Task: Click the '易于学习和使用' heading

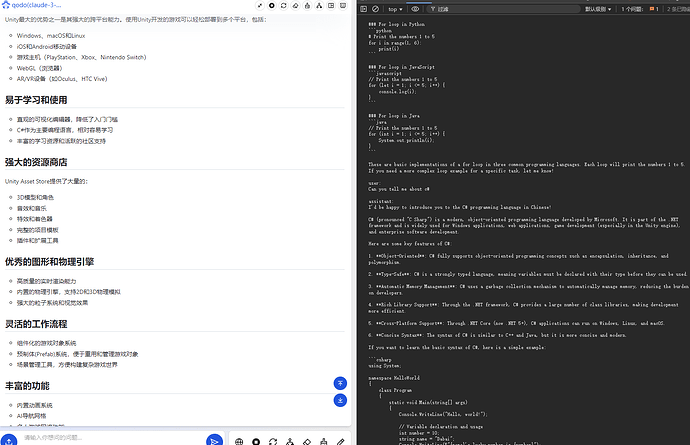Action: click(36, 100)
